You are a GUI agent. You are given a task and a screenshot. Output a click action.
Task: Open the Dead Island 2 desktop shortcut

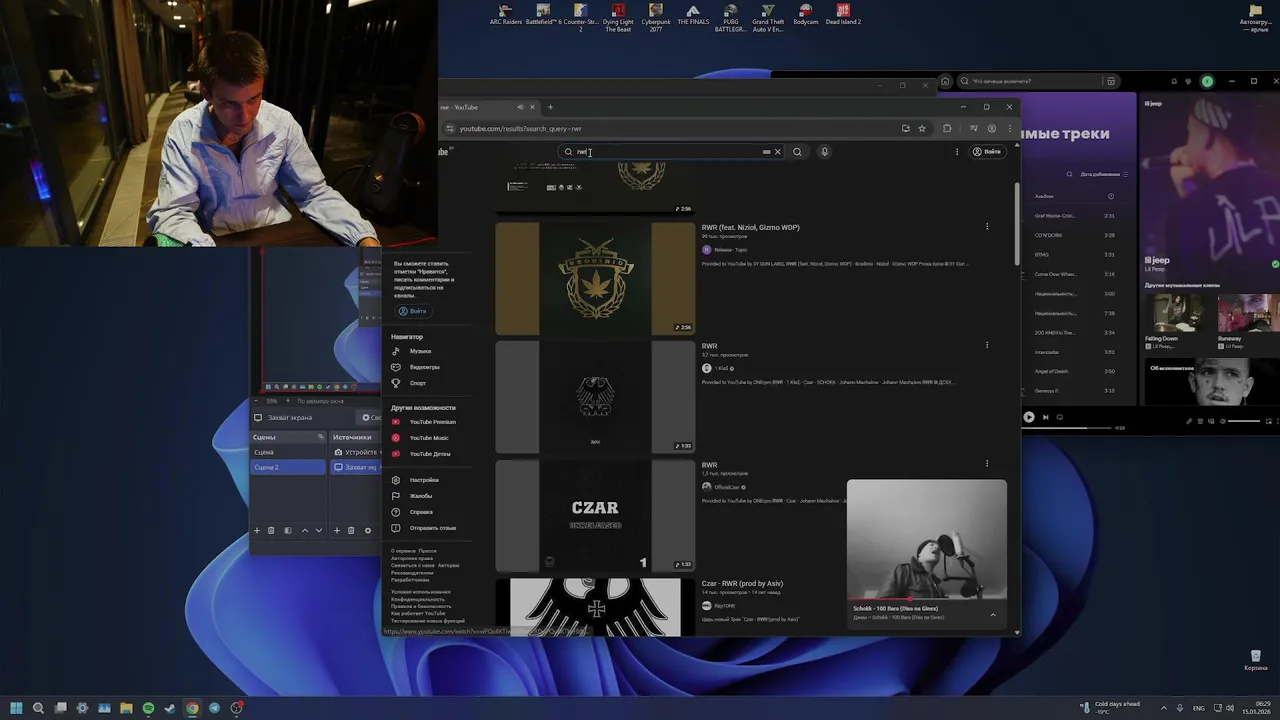point(843,15)
